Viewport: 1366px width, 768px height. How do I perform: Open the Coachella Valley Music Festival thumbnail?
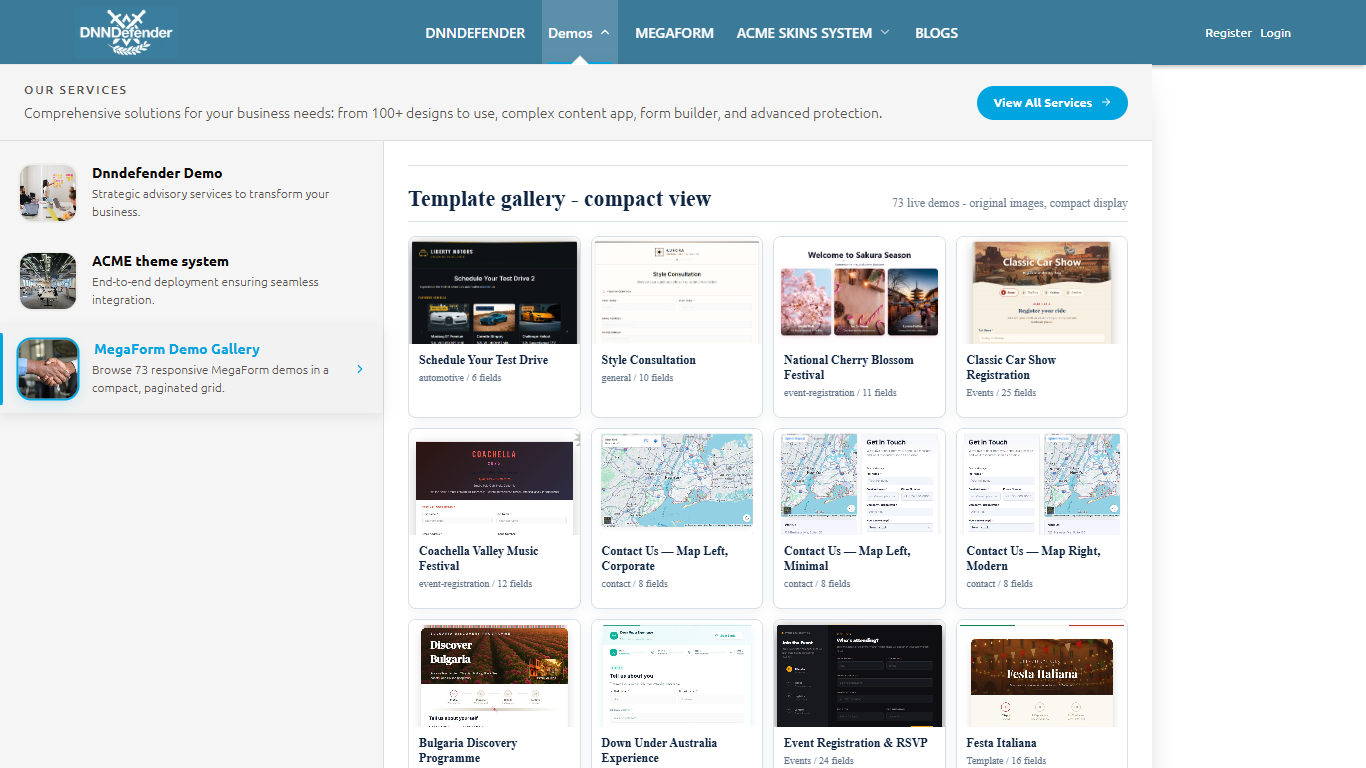495,484
